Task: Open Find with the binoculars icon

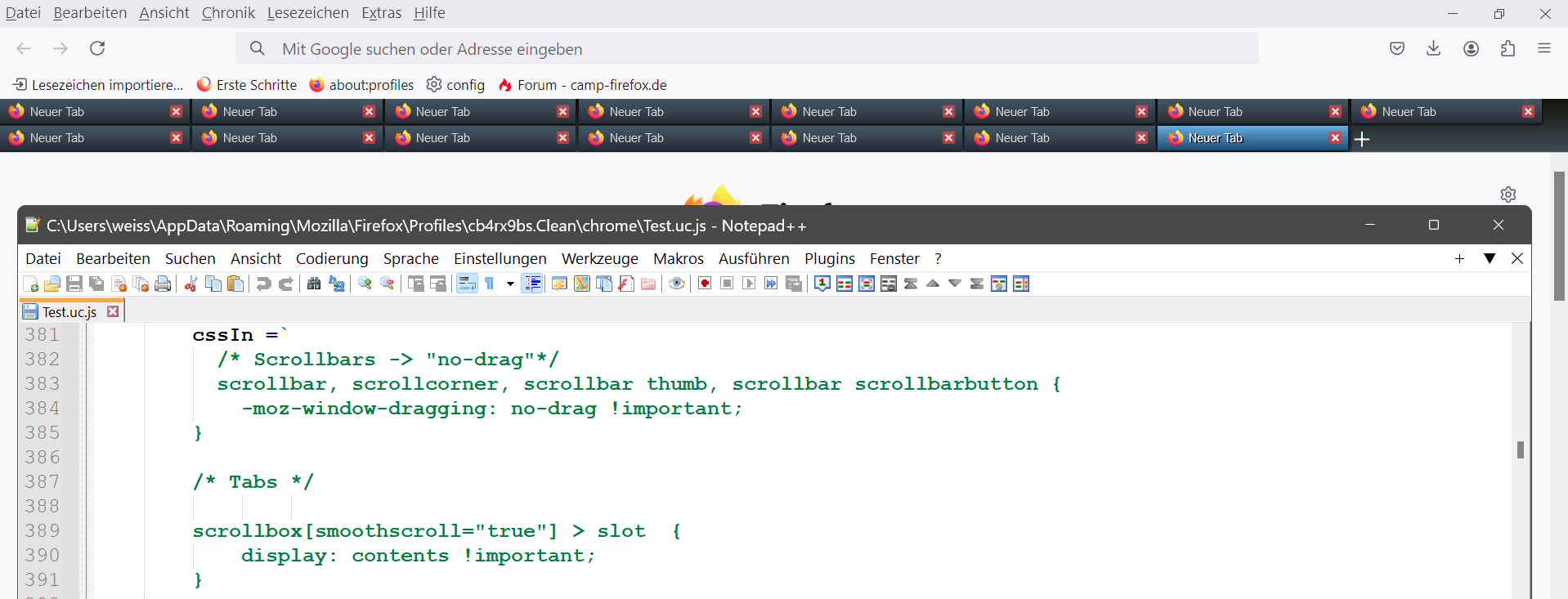Action: click(314, 284)
